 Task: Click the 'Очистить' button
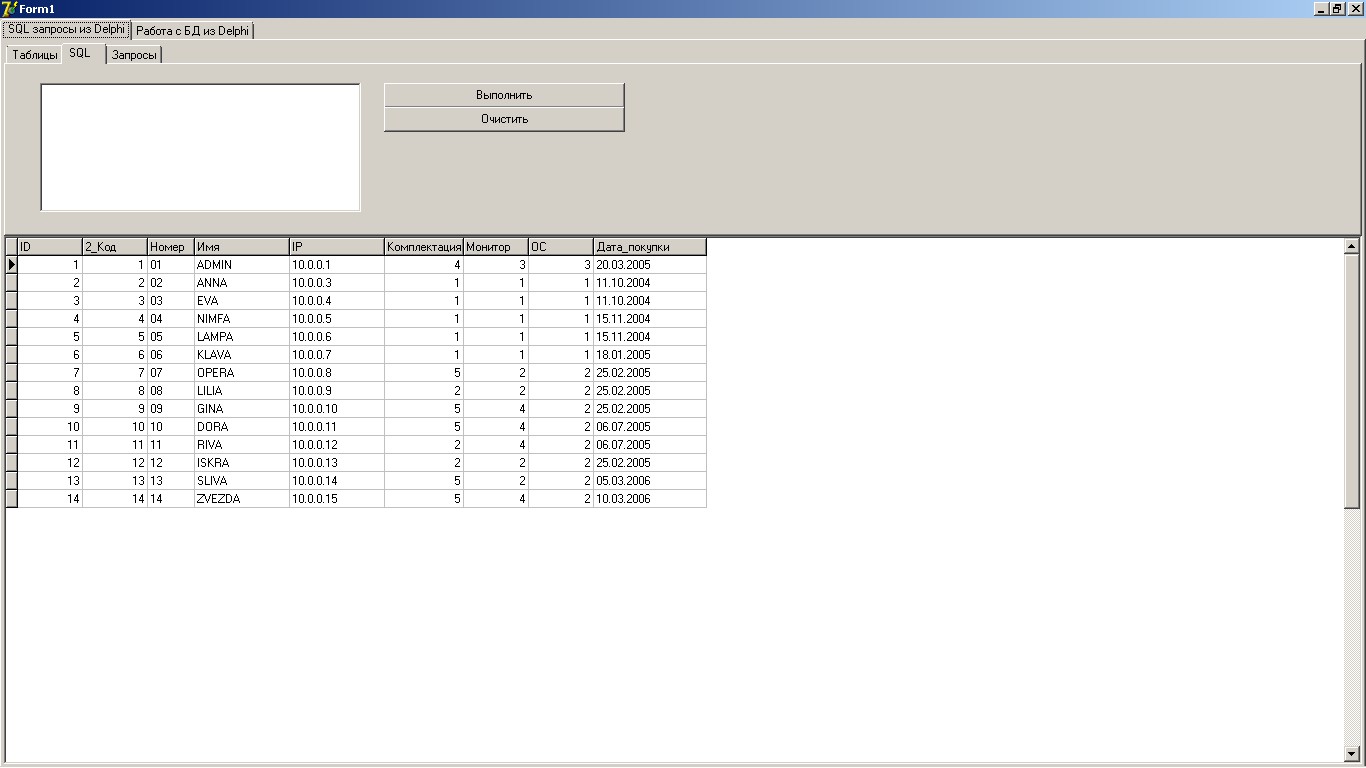(504, 119)
